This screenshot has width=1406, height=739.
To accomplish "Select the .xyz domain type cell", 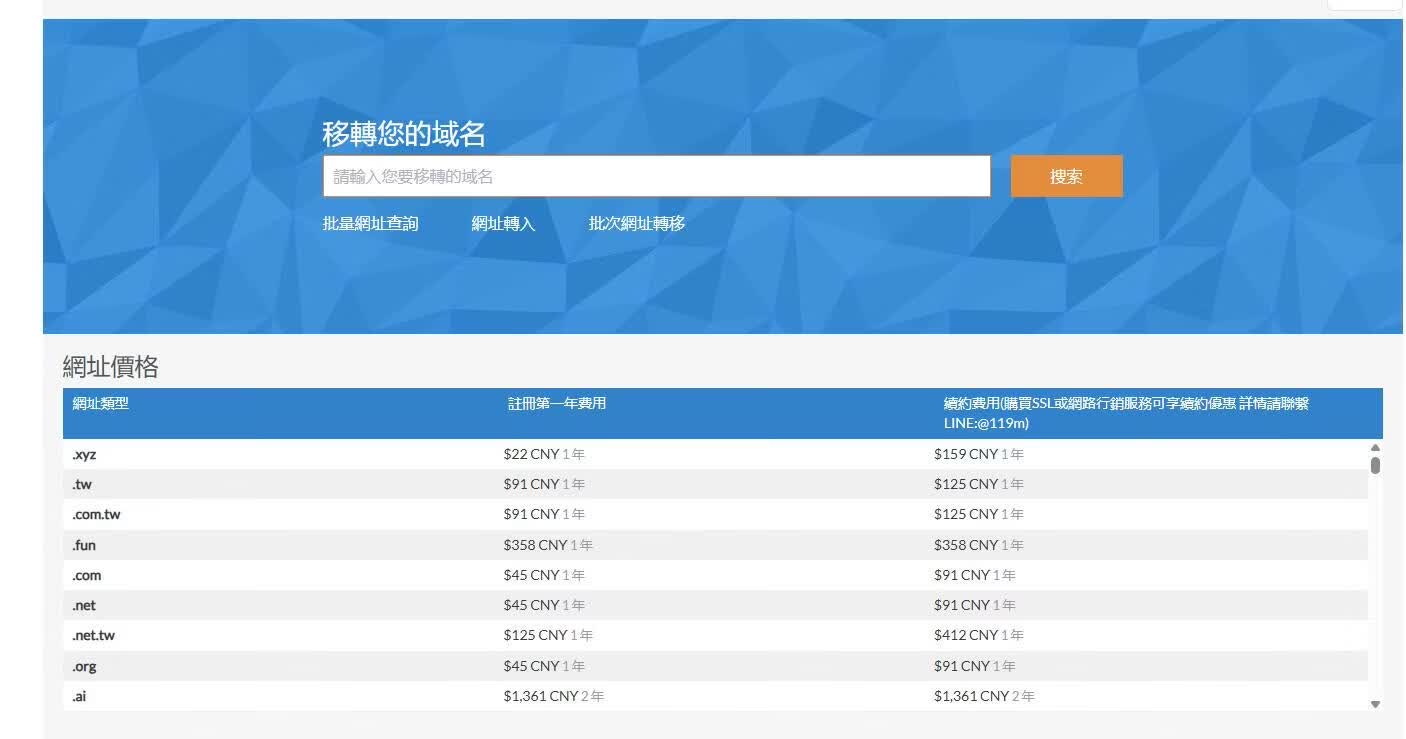I will click(x=84, y=454).
